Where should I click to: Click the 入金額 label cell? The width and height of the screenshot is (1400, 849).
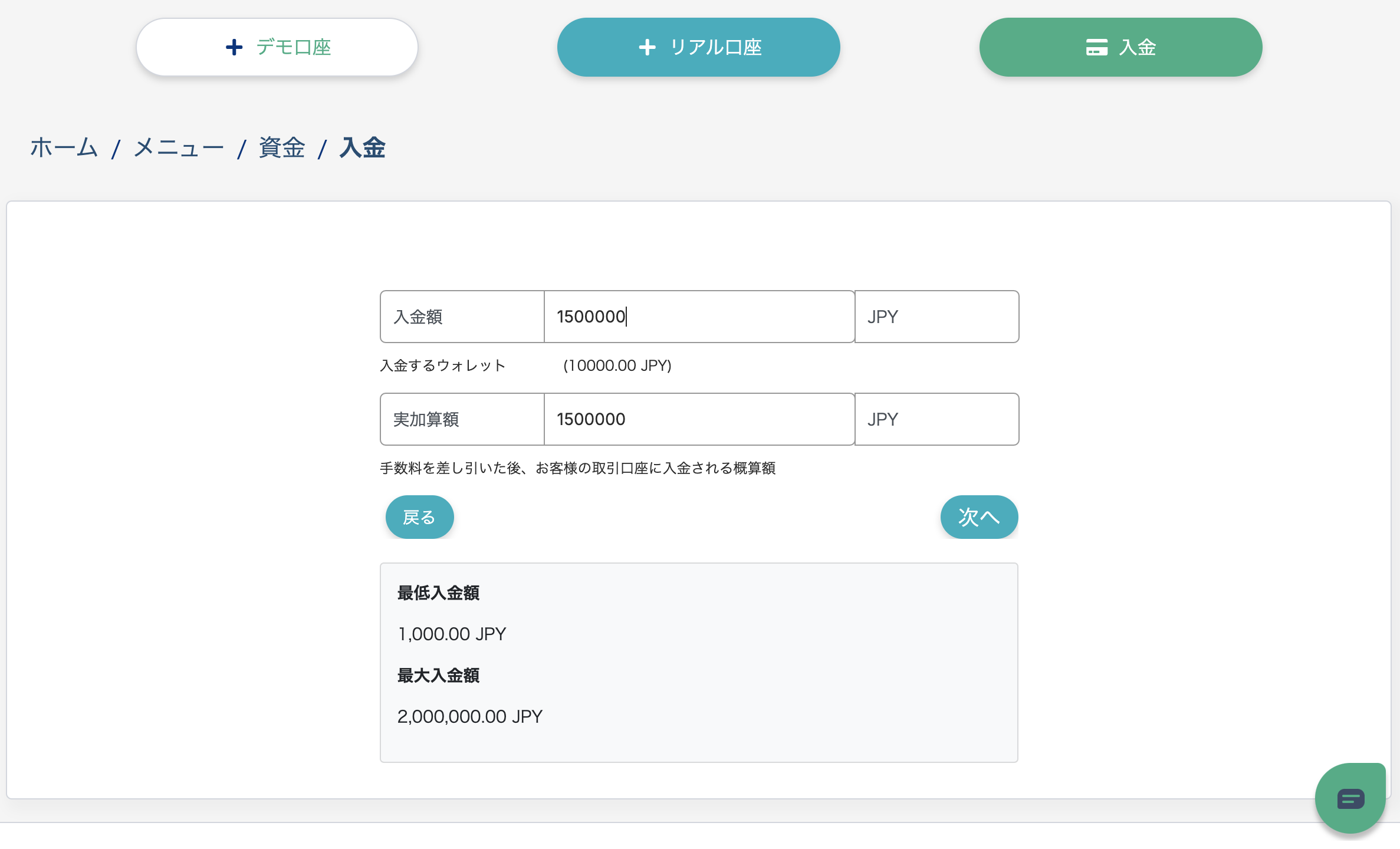462,317
